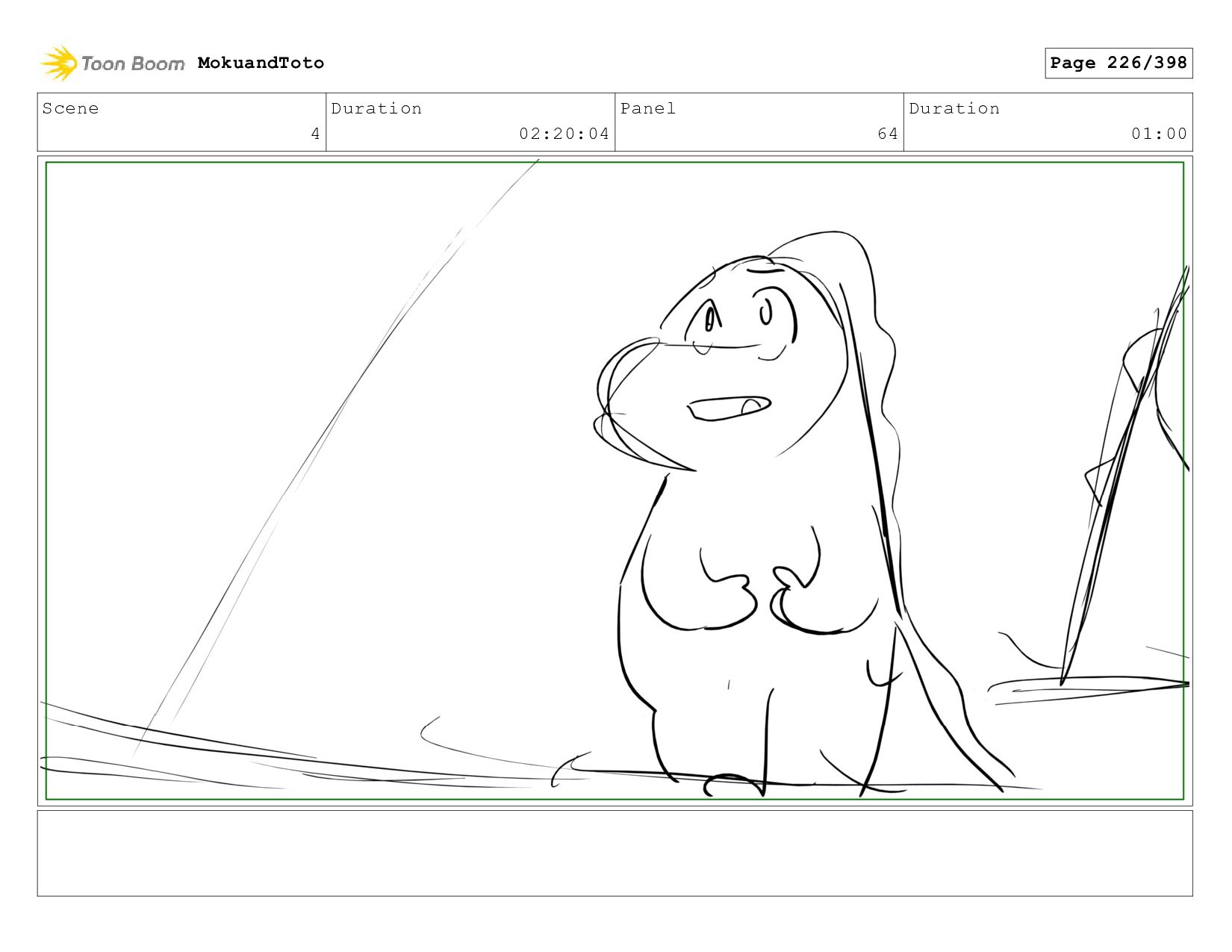Click the Page 226/398 indicator
Viewport: 1232px width, 952px height.
pos(1119,63)
